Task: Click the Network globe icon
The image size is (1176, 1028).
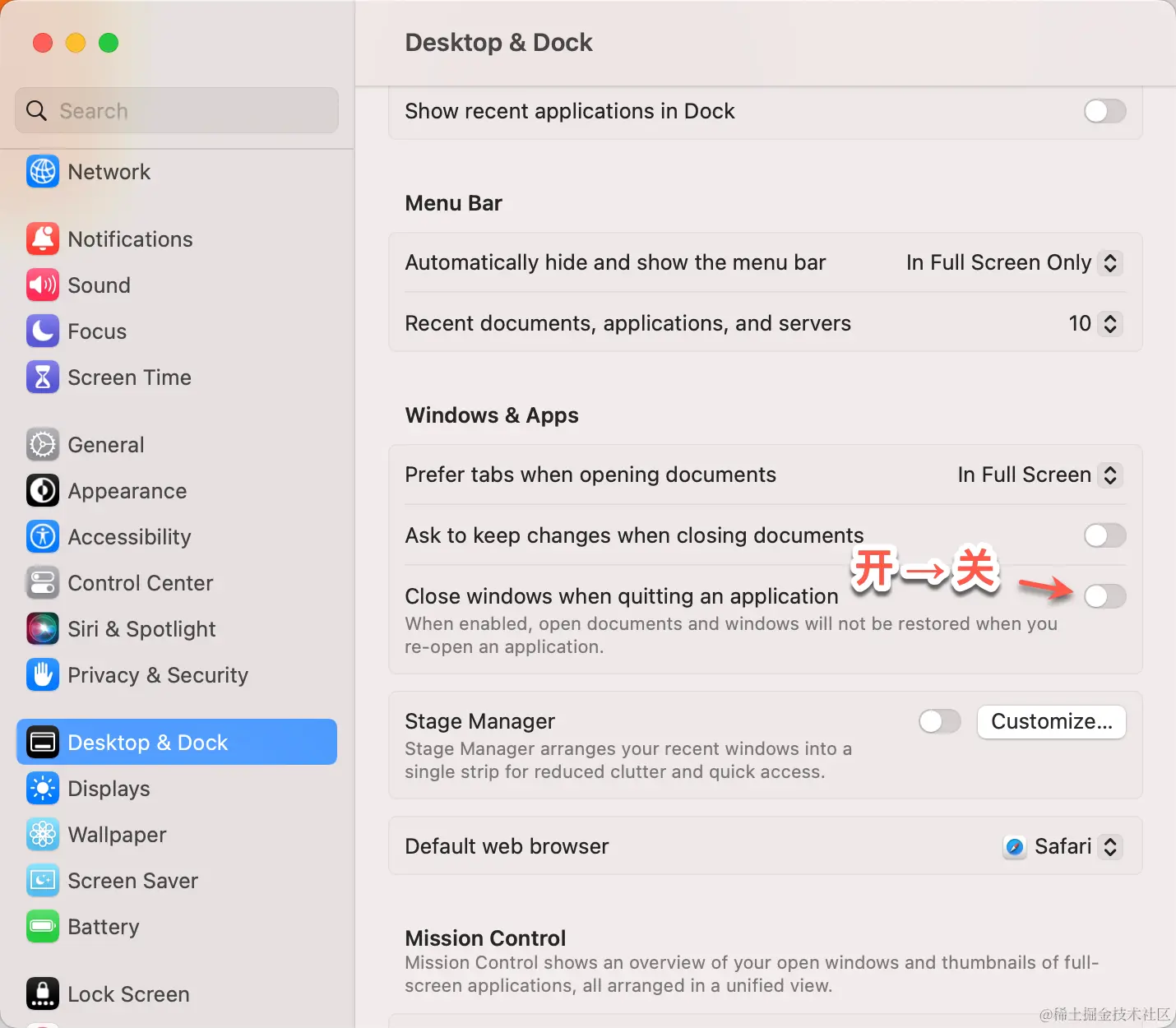Action: coord(43,172)
